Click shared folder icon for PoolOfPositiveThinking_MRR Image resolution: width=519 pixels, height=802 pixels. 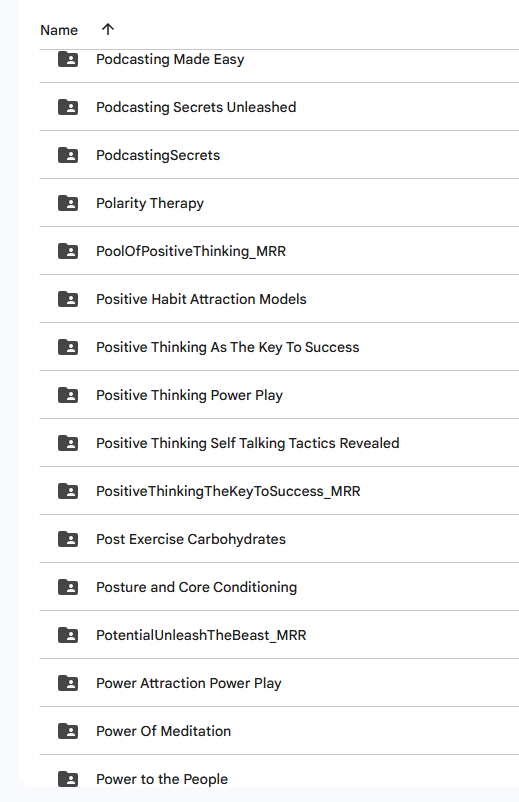(x=68, y=252)
